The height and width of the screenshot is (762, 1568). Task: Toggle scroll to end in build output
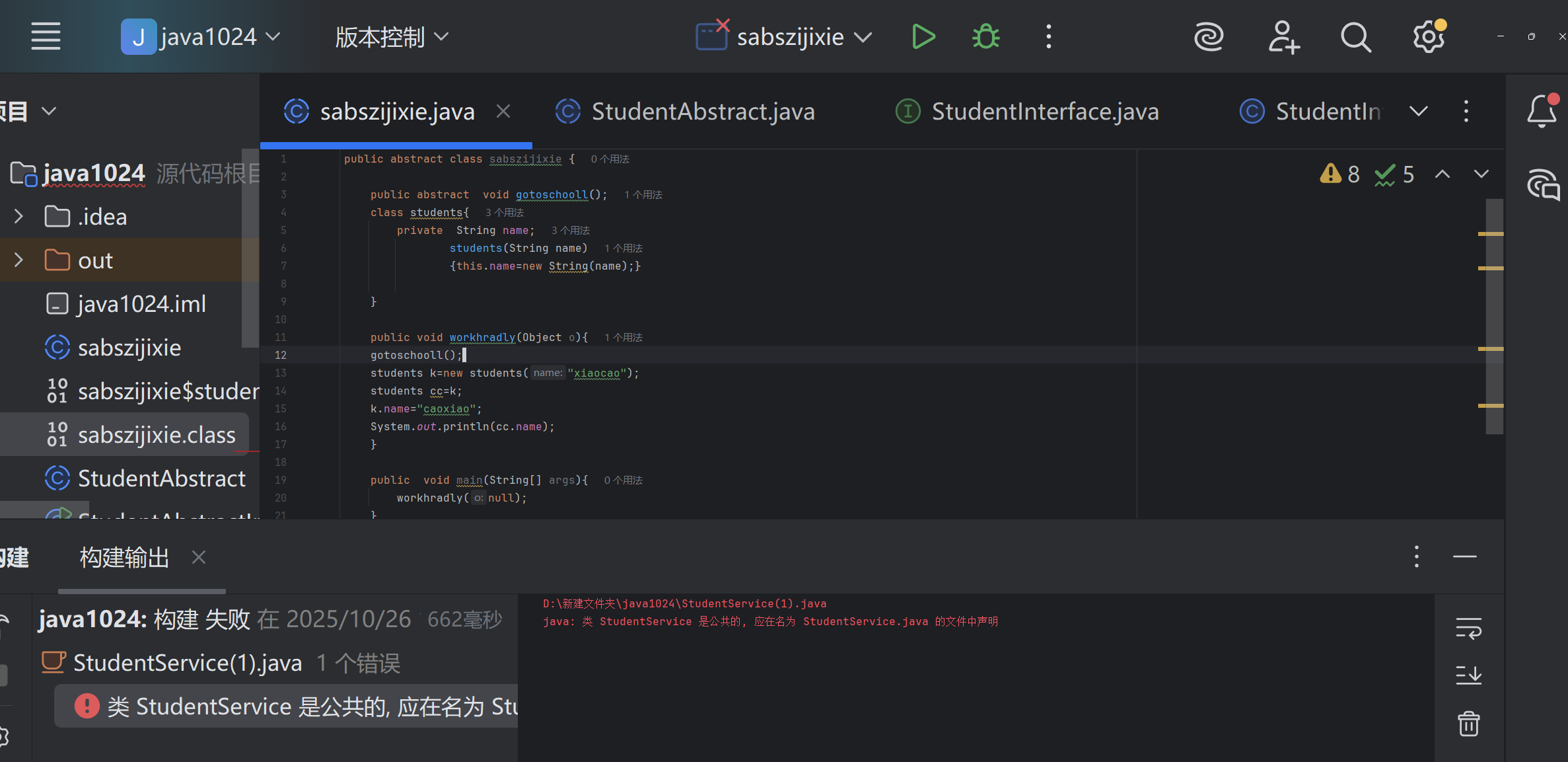(1468, 675)
